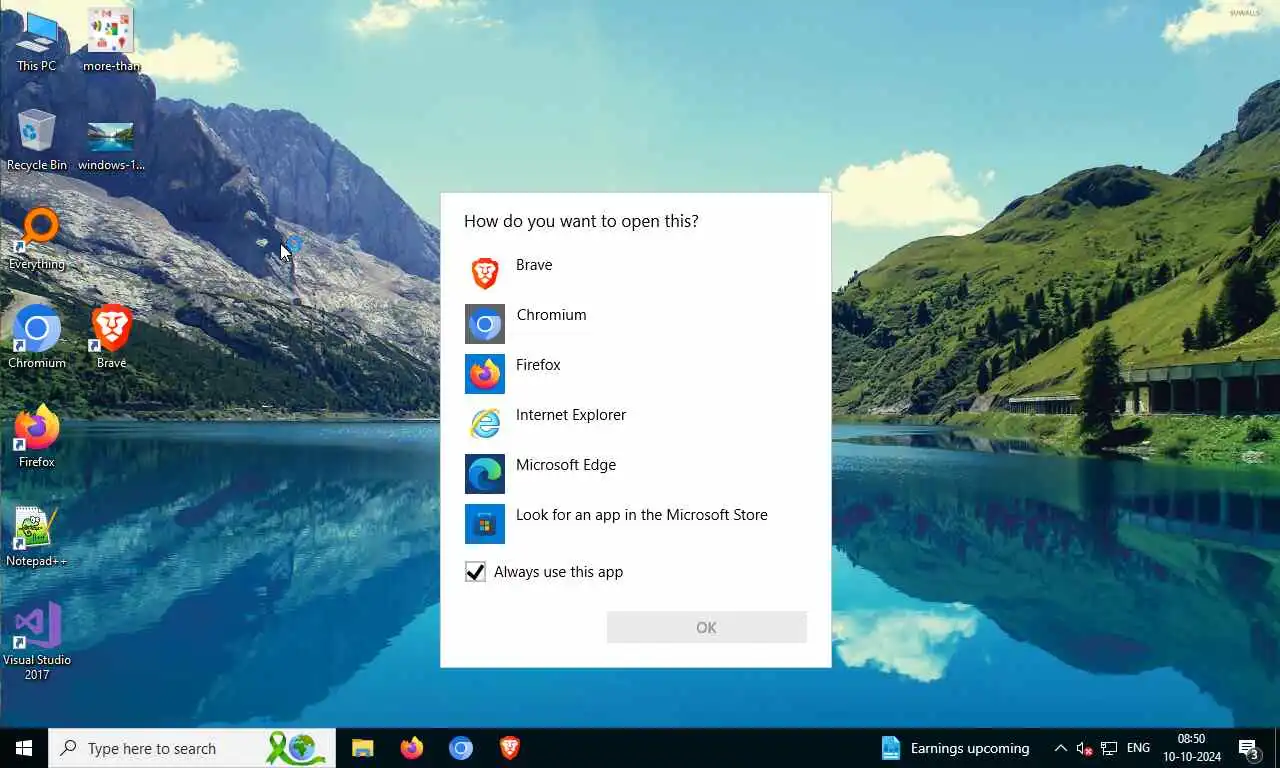Select the Brave text label in dialog

(x=534, y=265)
